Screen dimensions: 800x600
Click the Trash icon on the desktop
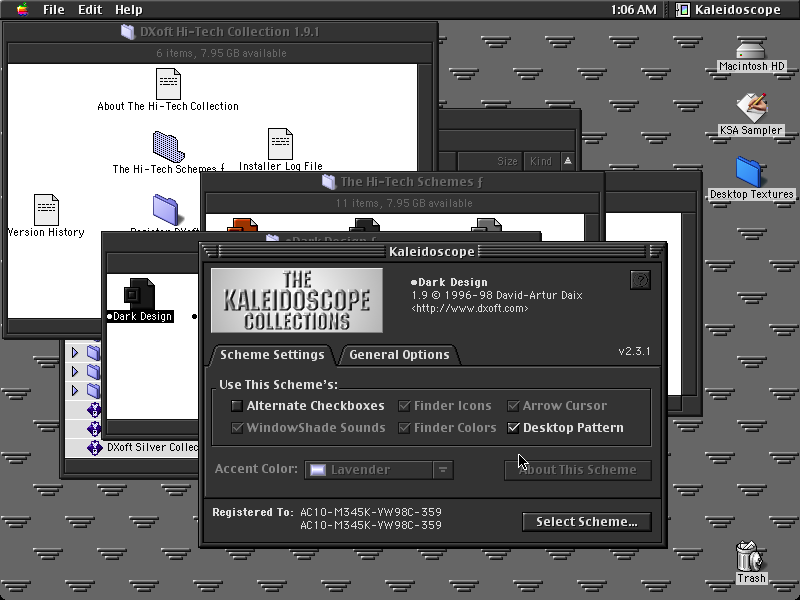[x=749, y=557]
